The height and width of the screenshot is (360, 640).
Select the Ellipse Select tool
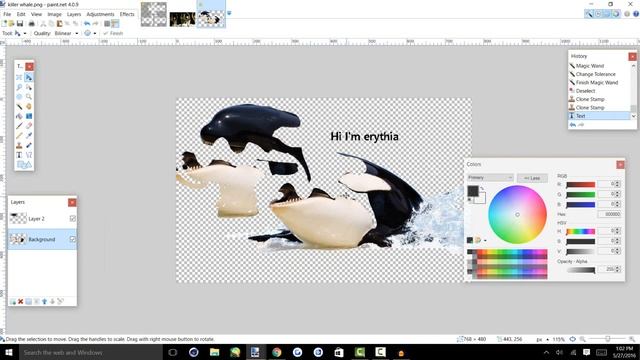click(x=19, y=97)
